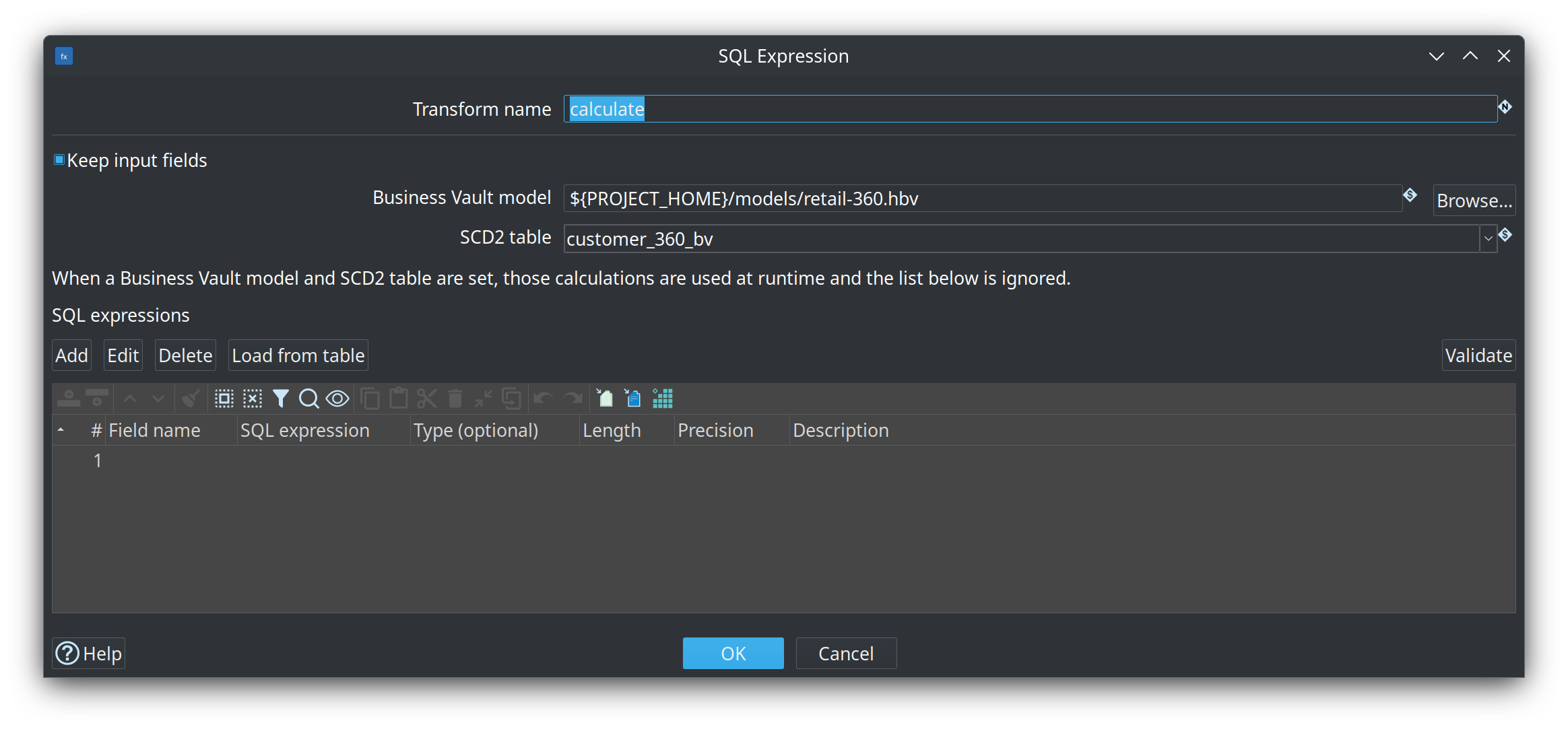Toggle the Keep input fields checkbox

(59, 160)
